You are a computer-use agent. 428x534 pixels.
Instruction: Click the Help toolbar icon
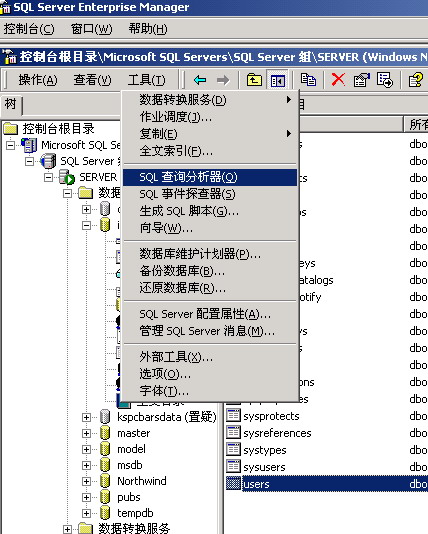416,80
